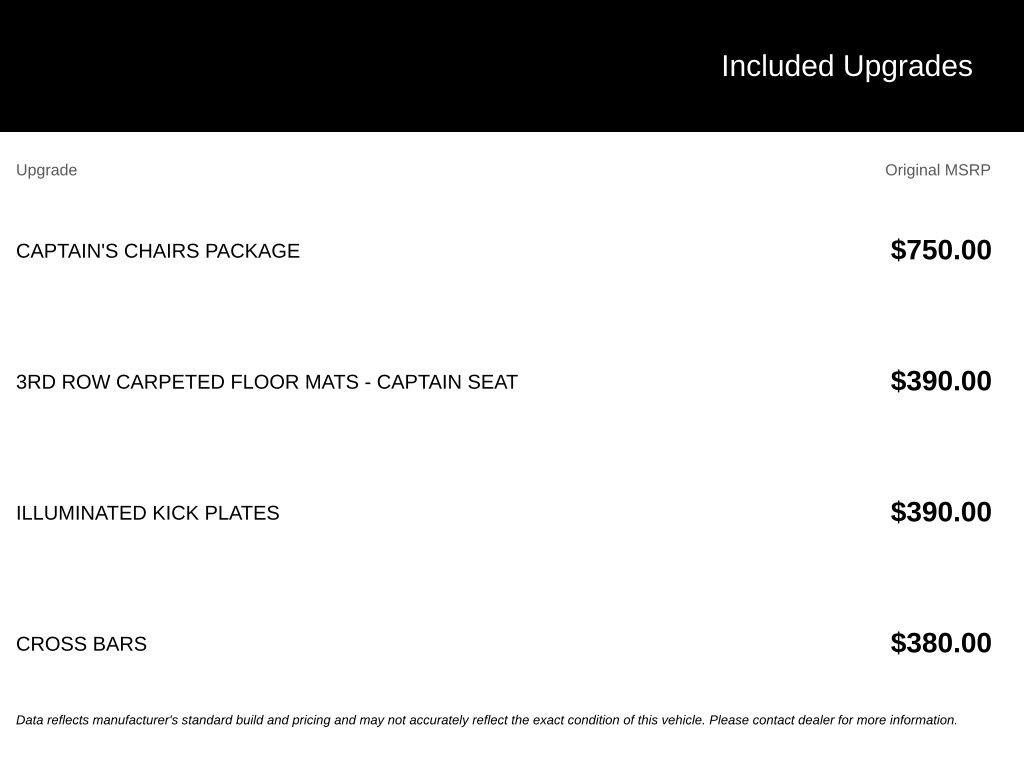This screenshot has width=1024, height=768.
Task: Click the word Upgrades in header
Action: tap(908, 67)
